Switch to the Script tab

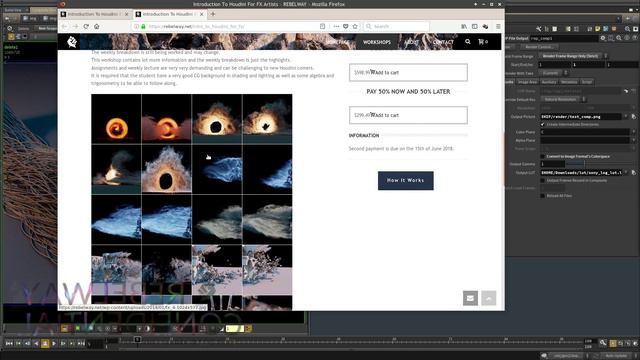(587, 82)
